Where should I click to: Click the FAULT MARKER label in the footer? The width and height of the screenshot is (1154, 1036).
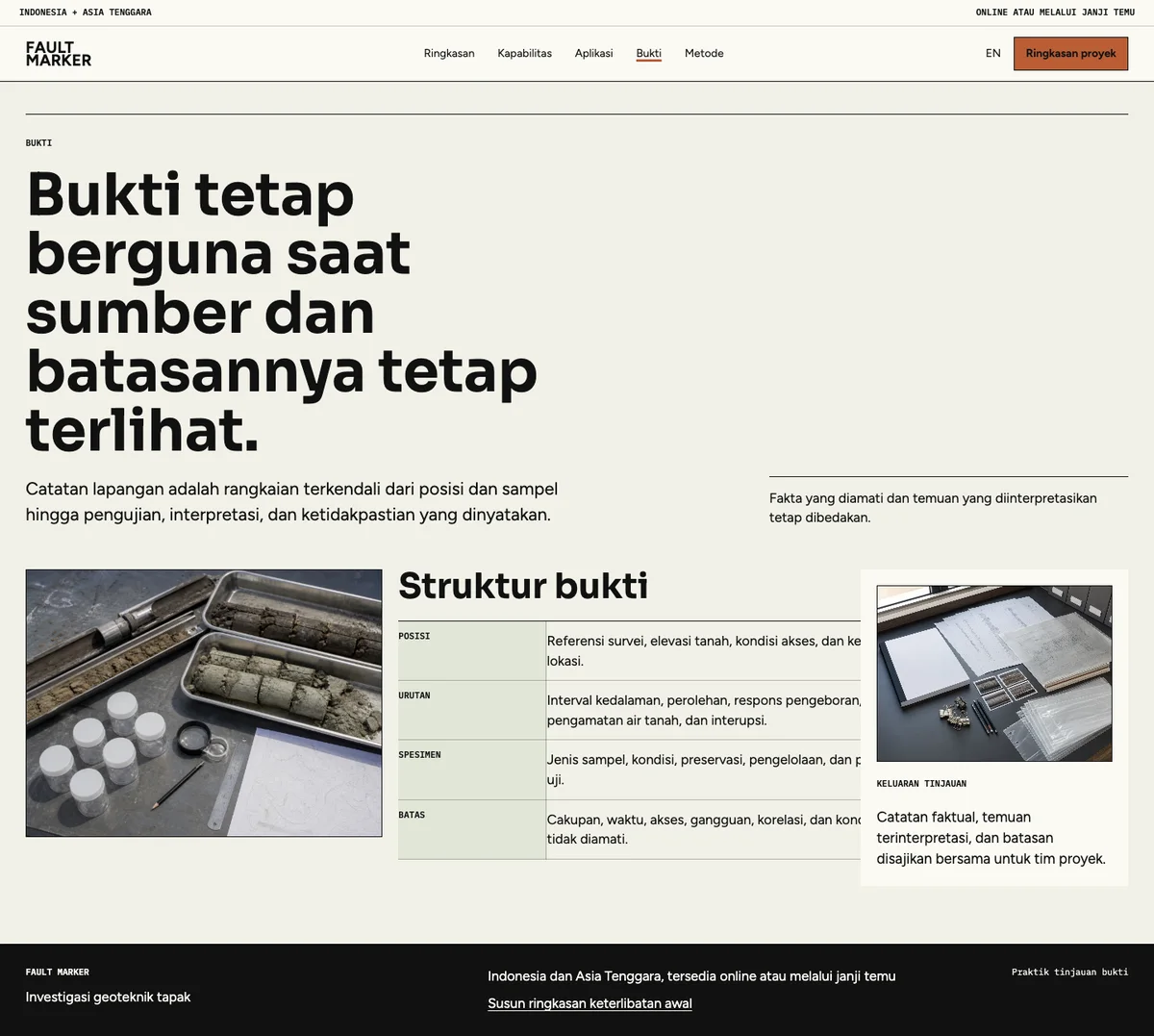[58, 973]
